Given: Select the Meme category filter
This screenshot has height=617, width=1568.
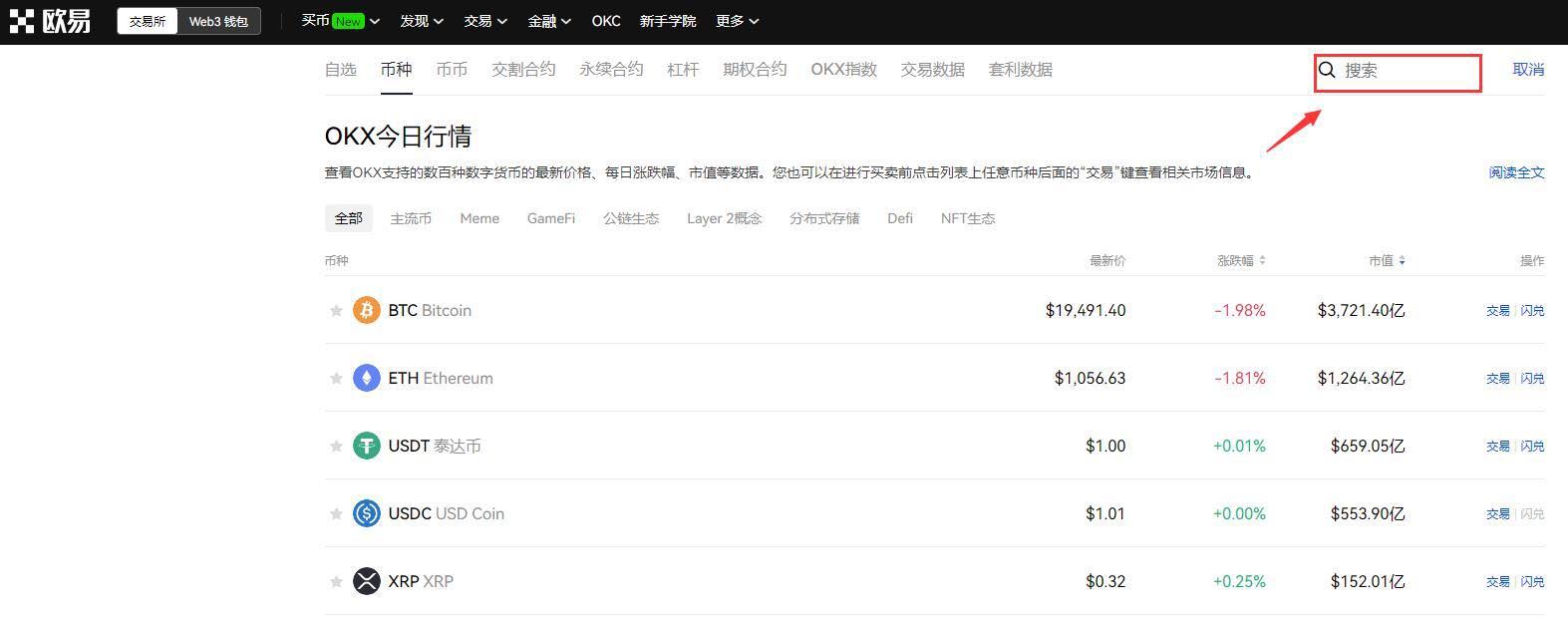Looking at the screenshot, I should coord(479,218).
